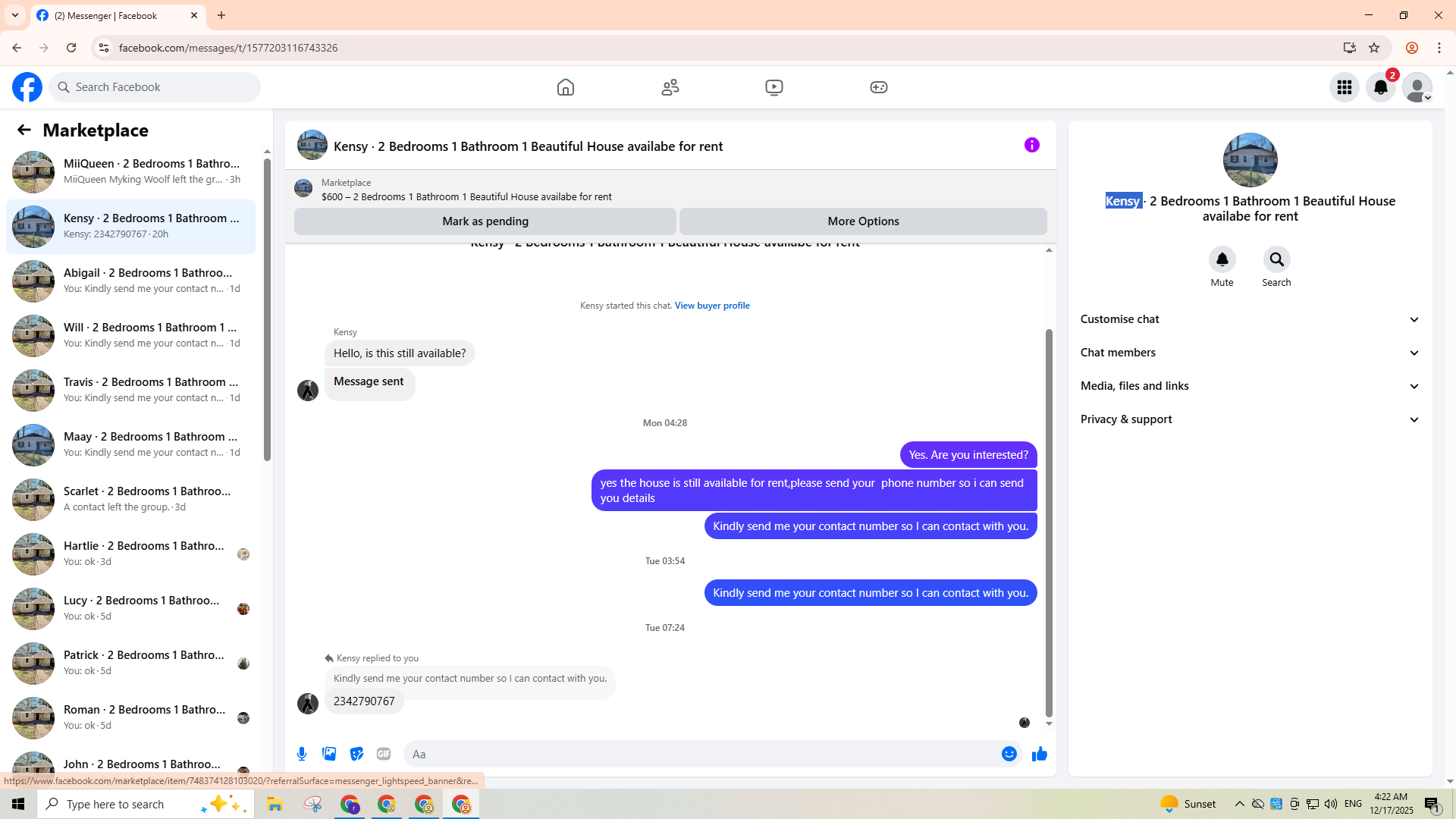Click the chat conversation scrollbar

point(1049,523)
